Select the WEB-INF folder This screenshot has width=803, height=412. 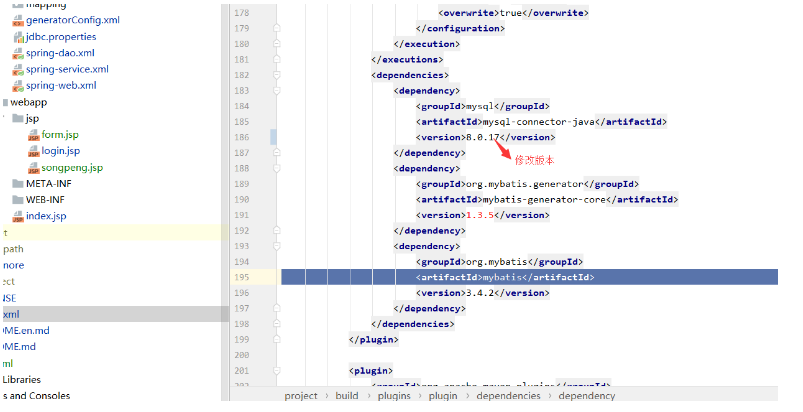click(45, 200)
